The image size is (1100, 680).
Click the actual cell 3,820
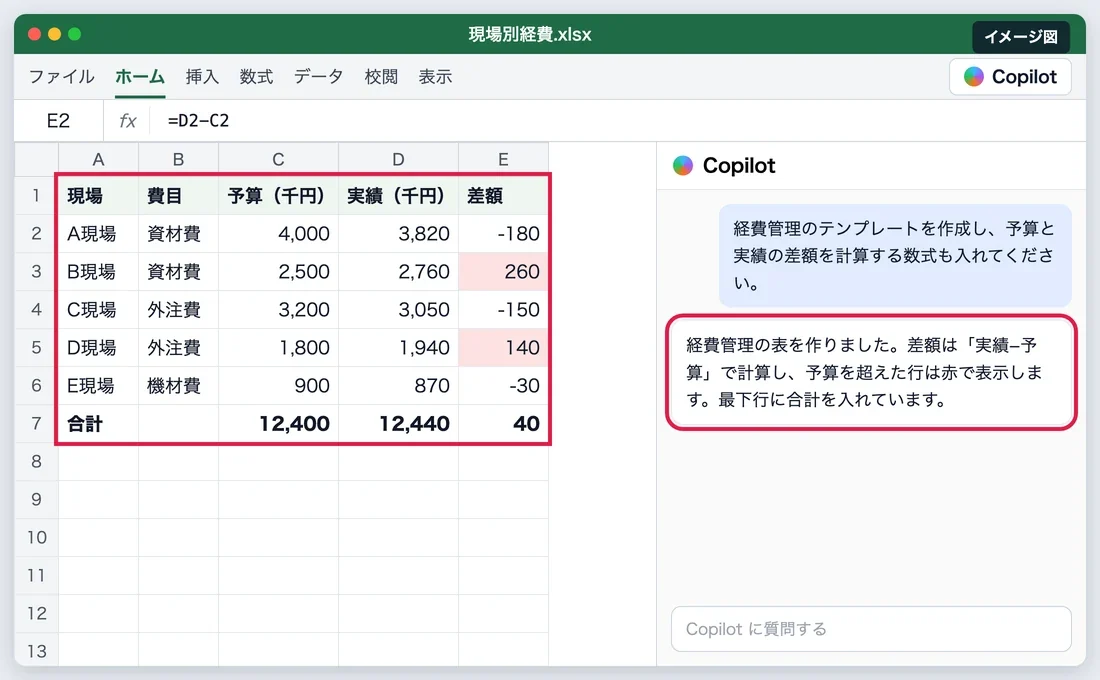(x=398, y=234)
